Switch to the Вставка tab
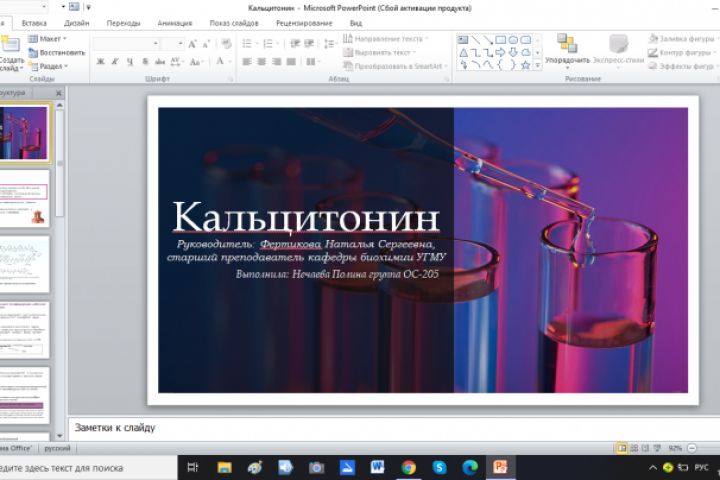The width and height of the screenshot is (720, 480). (x=34, y=23)
